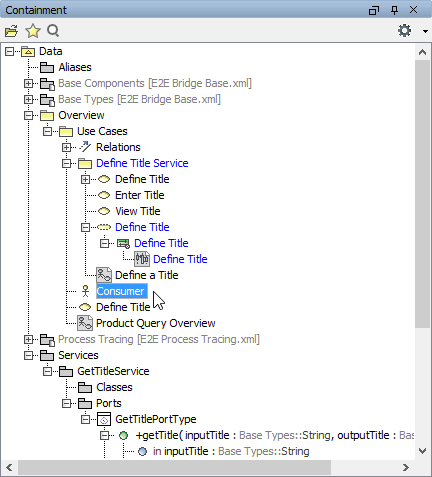Image resolution: width=432 pixels, height=477 pixels.
Task: Click the open folder toolbar icon
Action: tap(11, 31)
